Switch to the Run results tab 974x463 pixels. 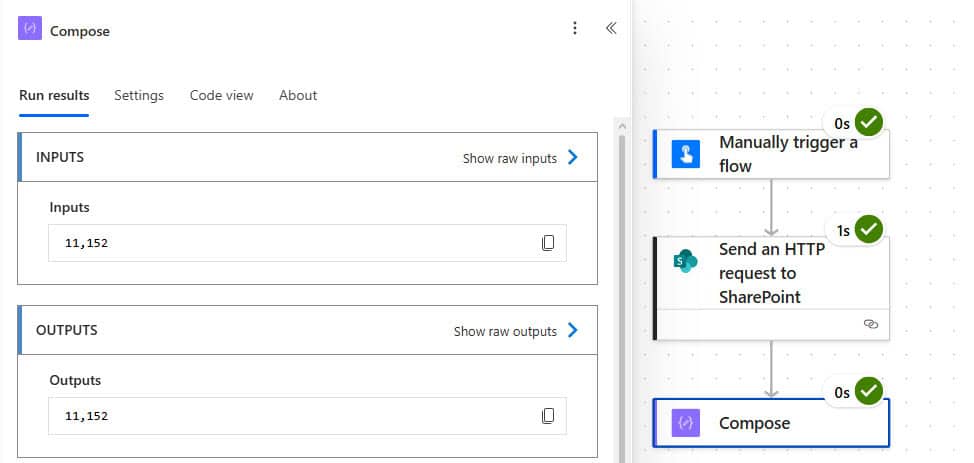54,96
